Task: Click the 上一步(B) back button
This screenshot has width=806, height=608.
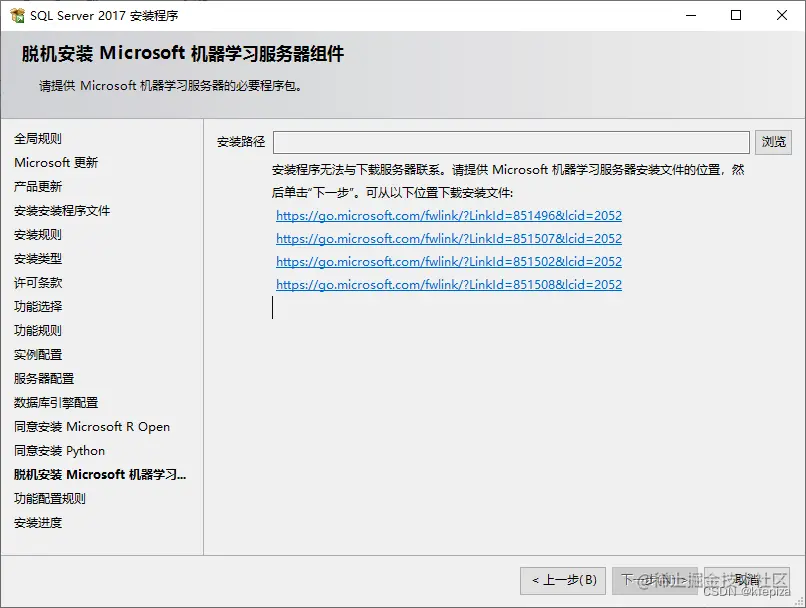Action: [x=563, y=581]
